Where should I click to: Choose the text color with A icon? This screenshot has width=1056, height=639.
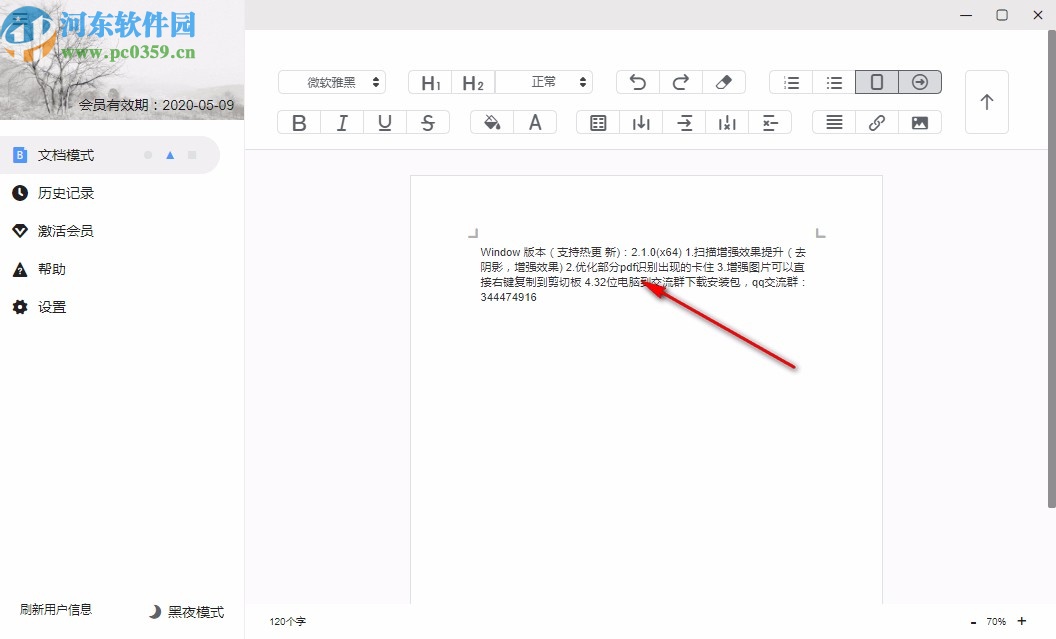click(535, 123)
